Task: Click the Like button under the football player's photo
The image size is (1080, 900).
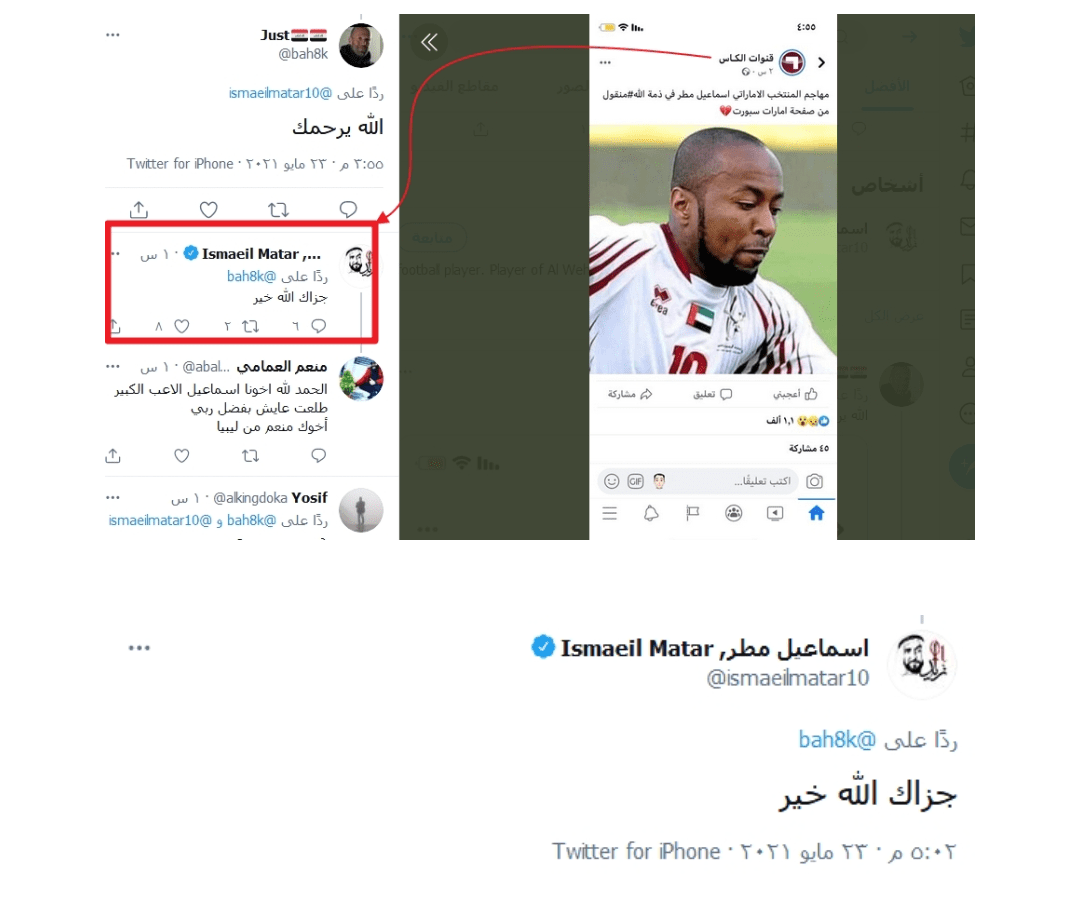Action: (795, 394)
